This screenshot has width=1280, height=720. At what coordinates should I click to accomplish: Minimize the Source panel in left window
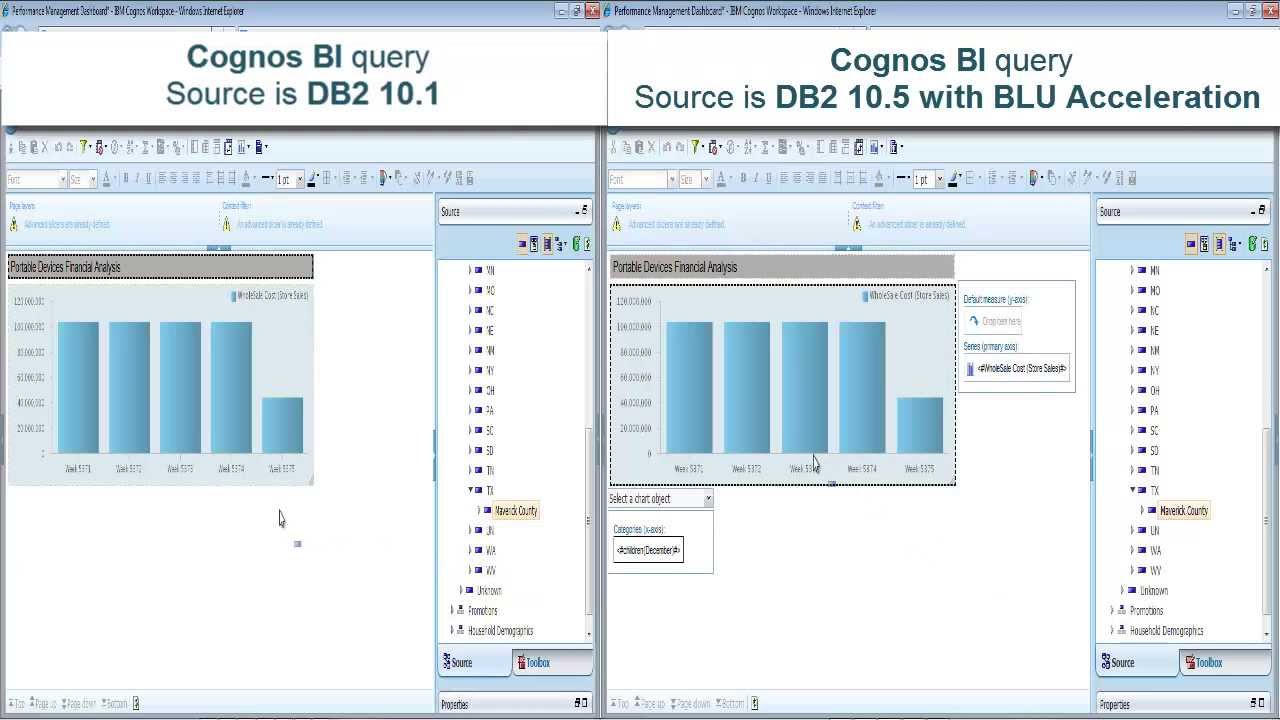tap(578, 211)
